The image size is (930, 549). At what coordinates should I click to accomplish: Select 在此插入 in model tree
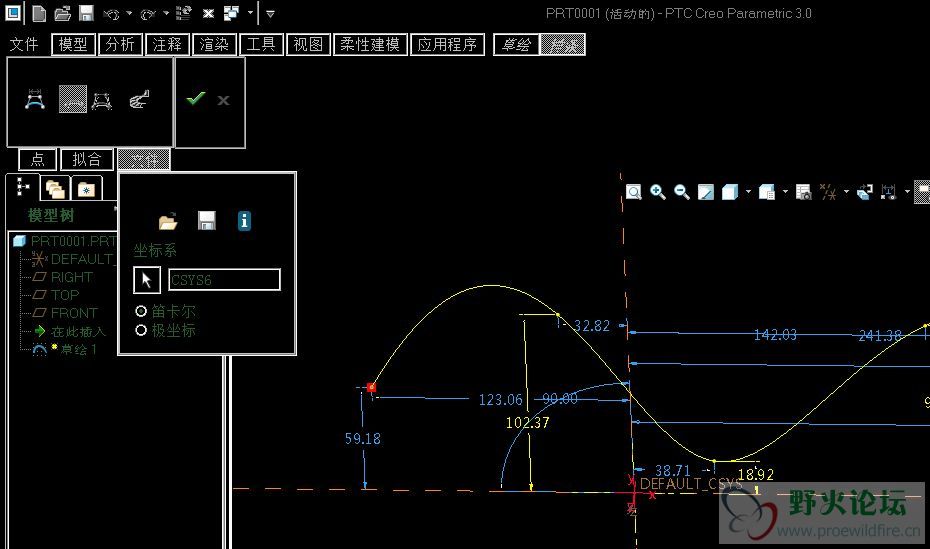click(x=69, y=331)
